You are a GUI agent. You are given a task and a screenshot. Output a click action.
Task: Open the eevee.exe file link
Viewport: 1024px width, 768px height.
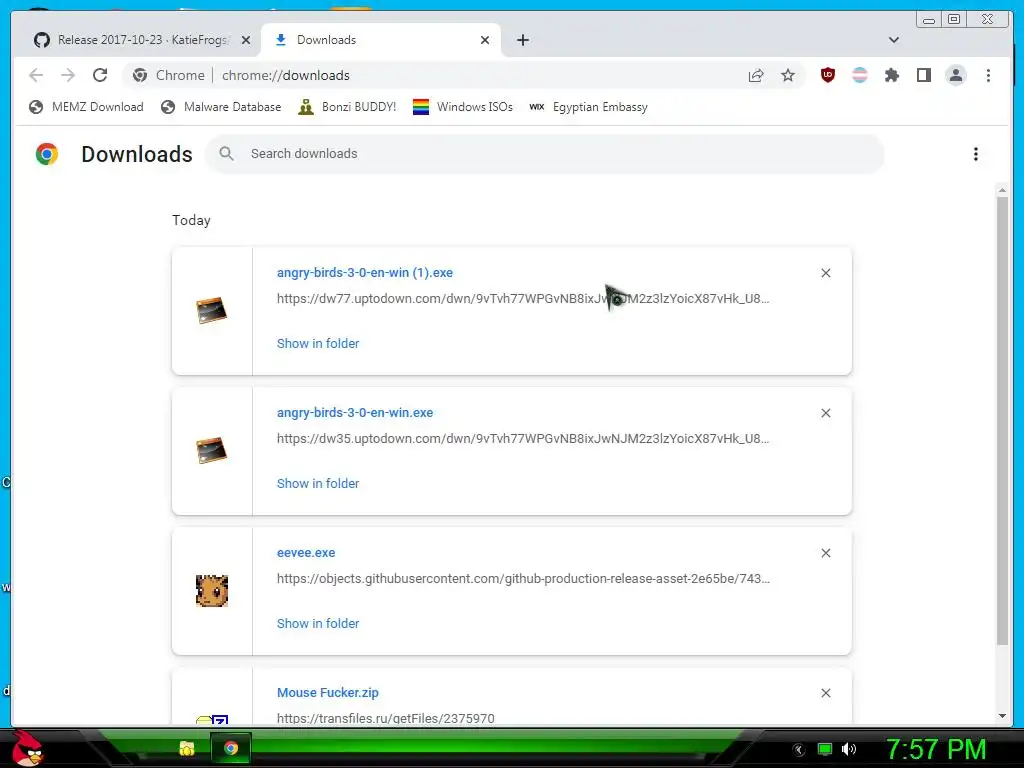(306, 552)
